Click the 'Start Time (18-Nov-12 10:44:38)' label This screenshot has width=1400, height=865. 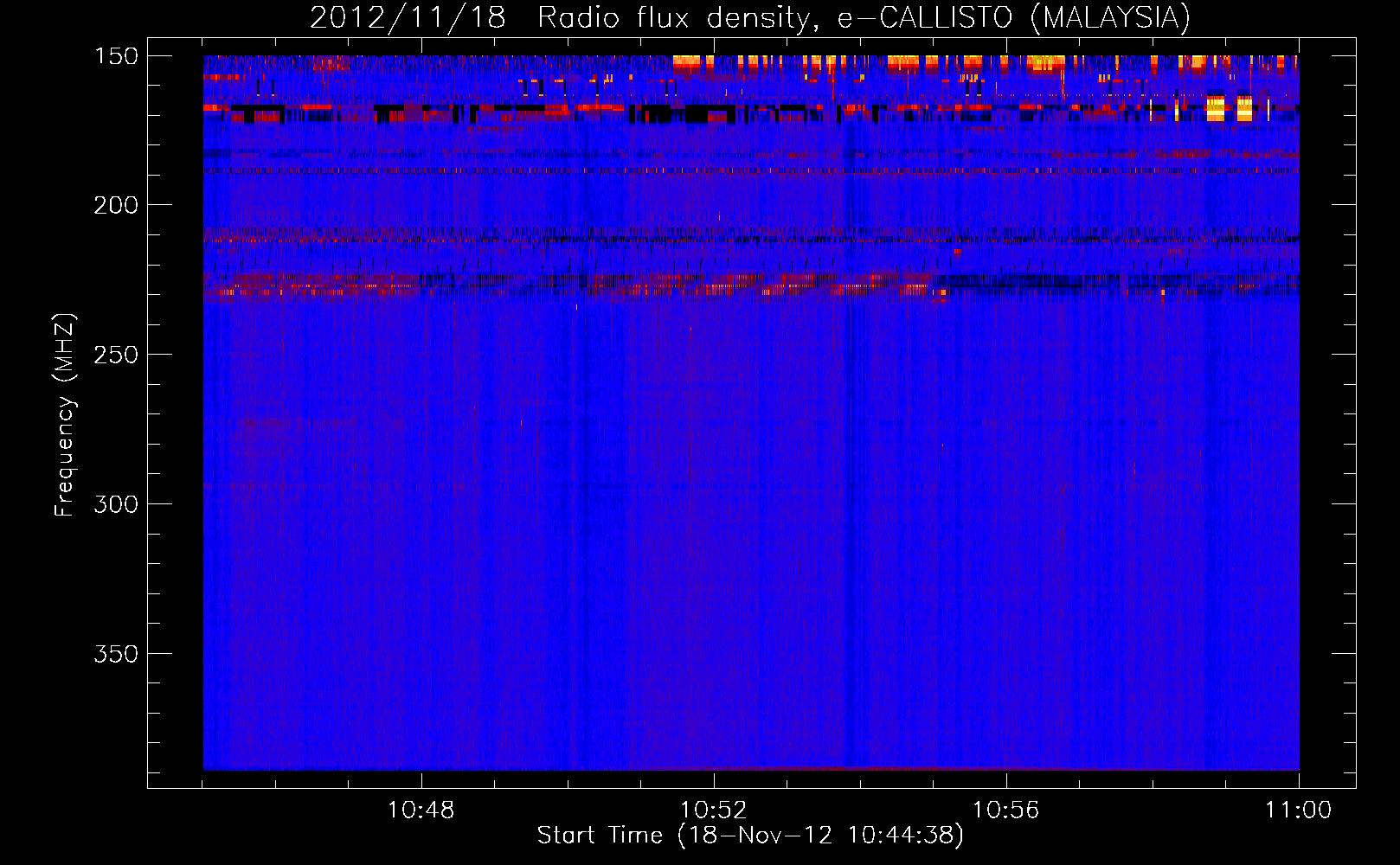(x=750, y=836)
